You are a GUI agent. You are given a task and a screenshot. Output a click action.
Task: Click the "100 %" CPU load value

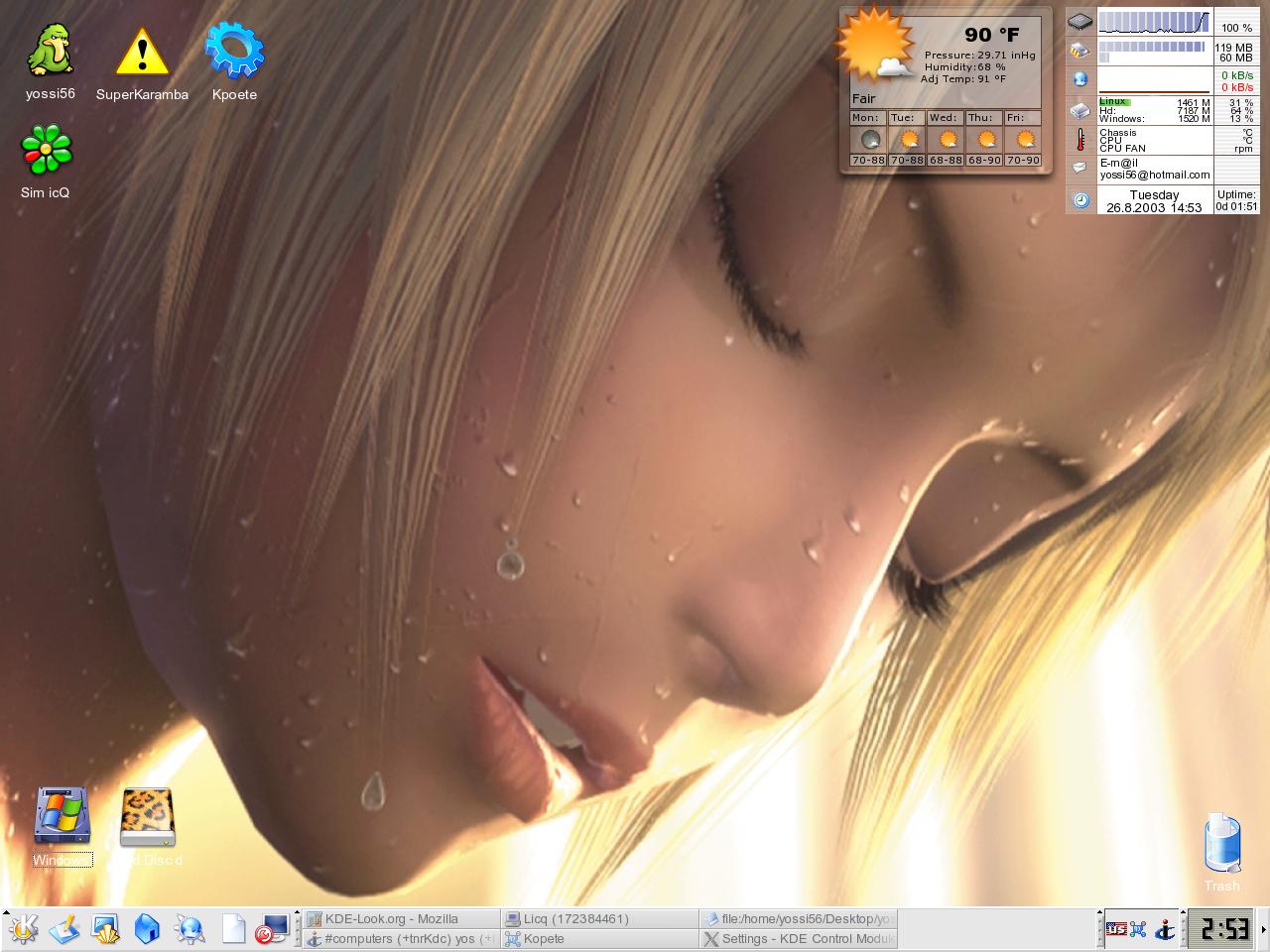click(1236, 28)
